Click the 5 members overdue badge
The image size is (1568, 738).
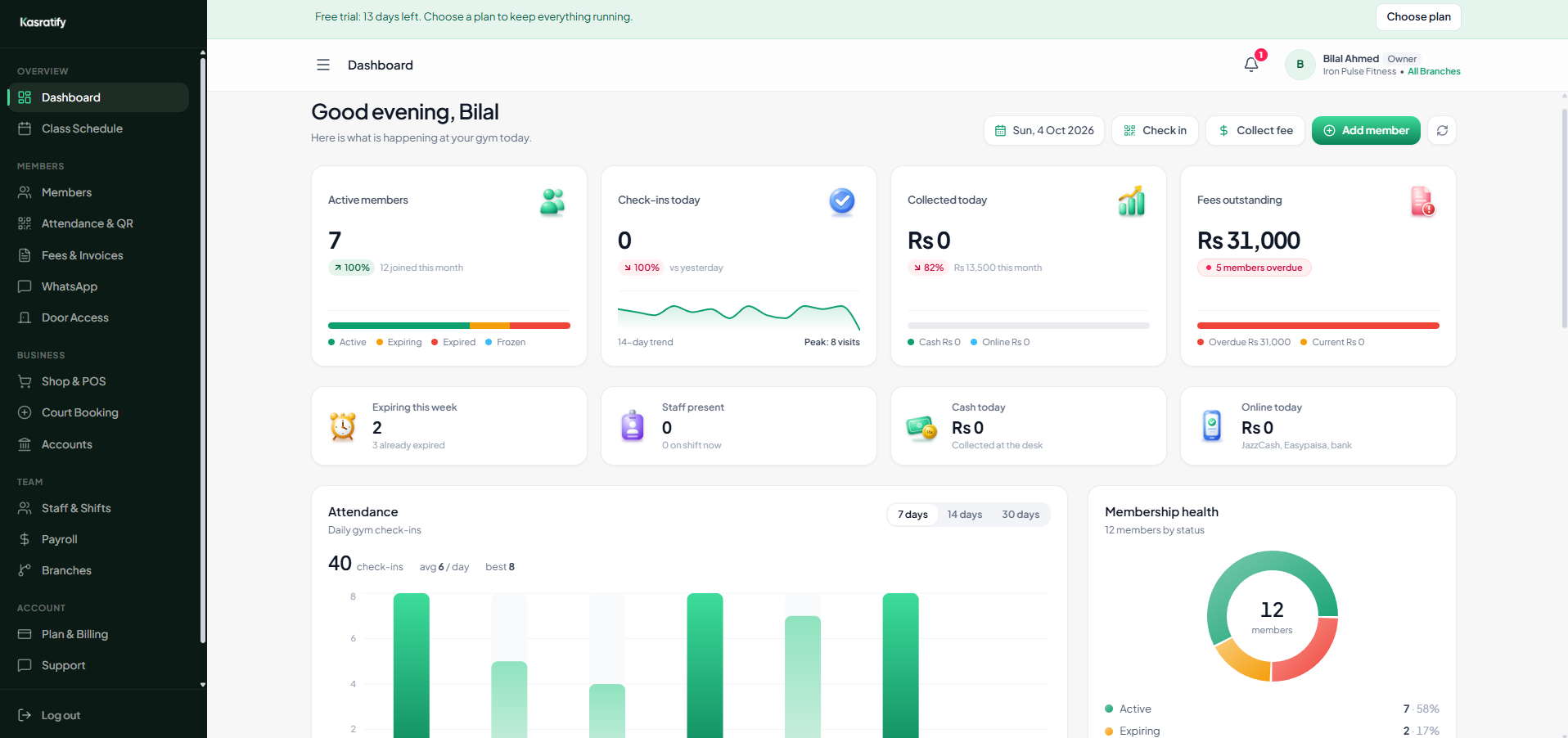tap(1254, 268)
